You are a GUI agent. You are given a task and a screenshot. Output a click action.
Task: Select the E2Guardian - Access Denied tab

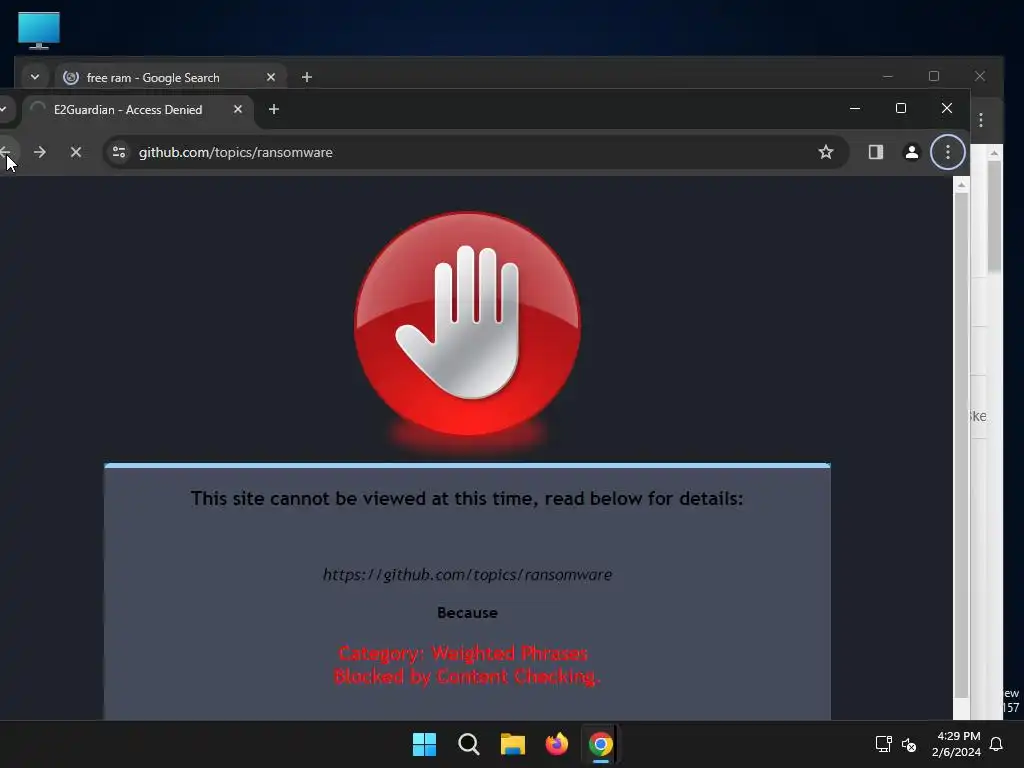click(x=138, y=110)
